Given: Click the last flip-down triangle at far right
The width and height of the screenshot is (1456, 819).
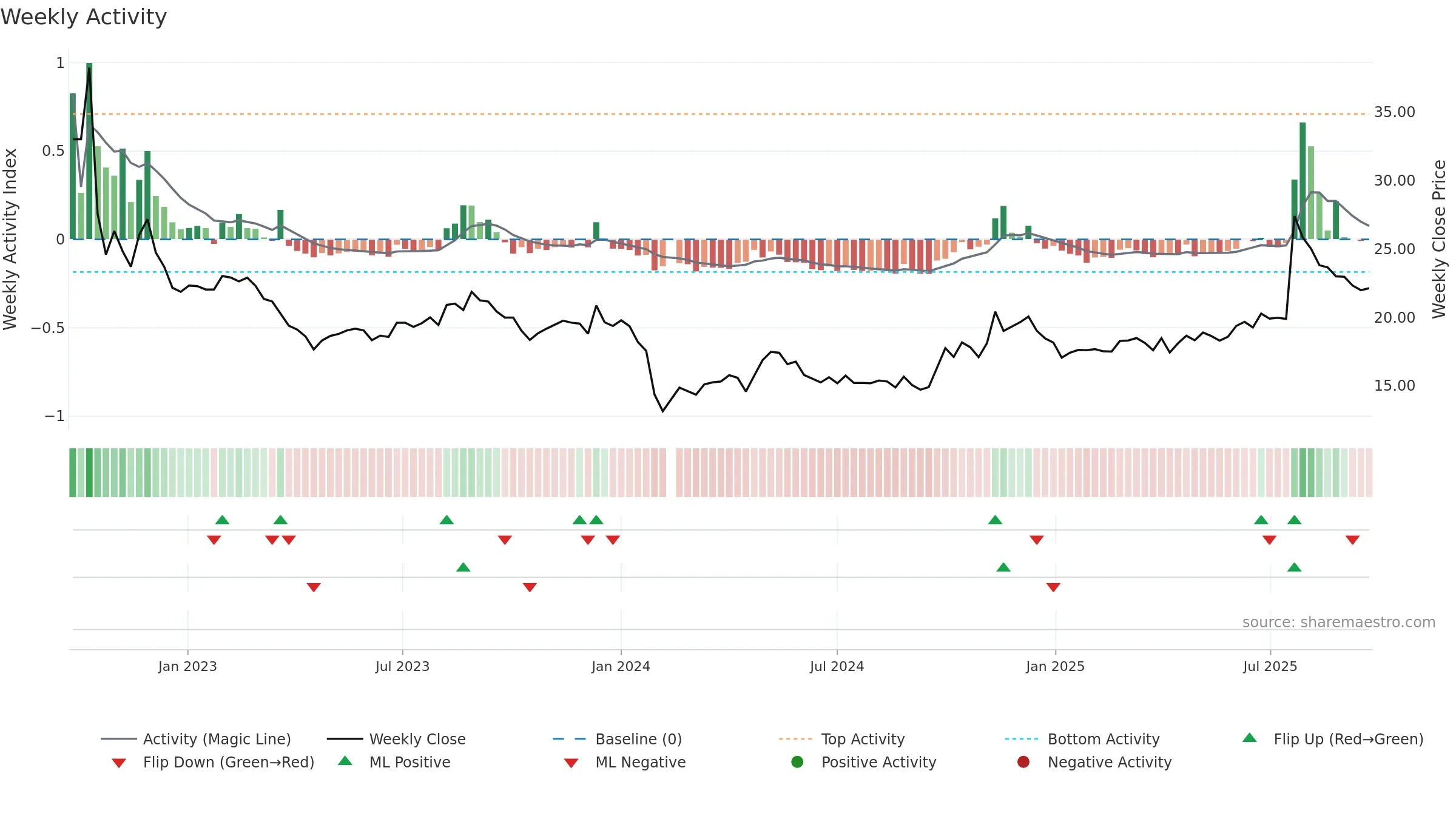Looking at the screenshot, I should pyautogui.click(x=1352, y=540).
